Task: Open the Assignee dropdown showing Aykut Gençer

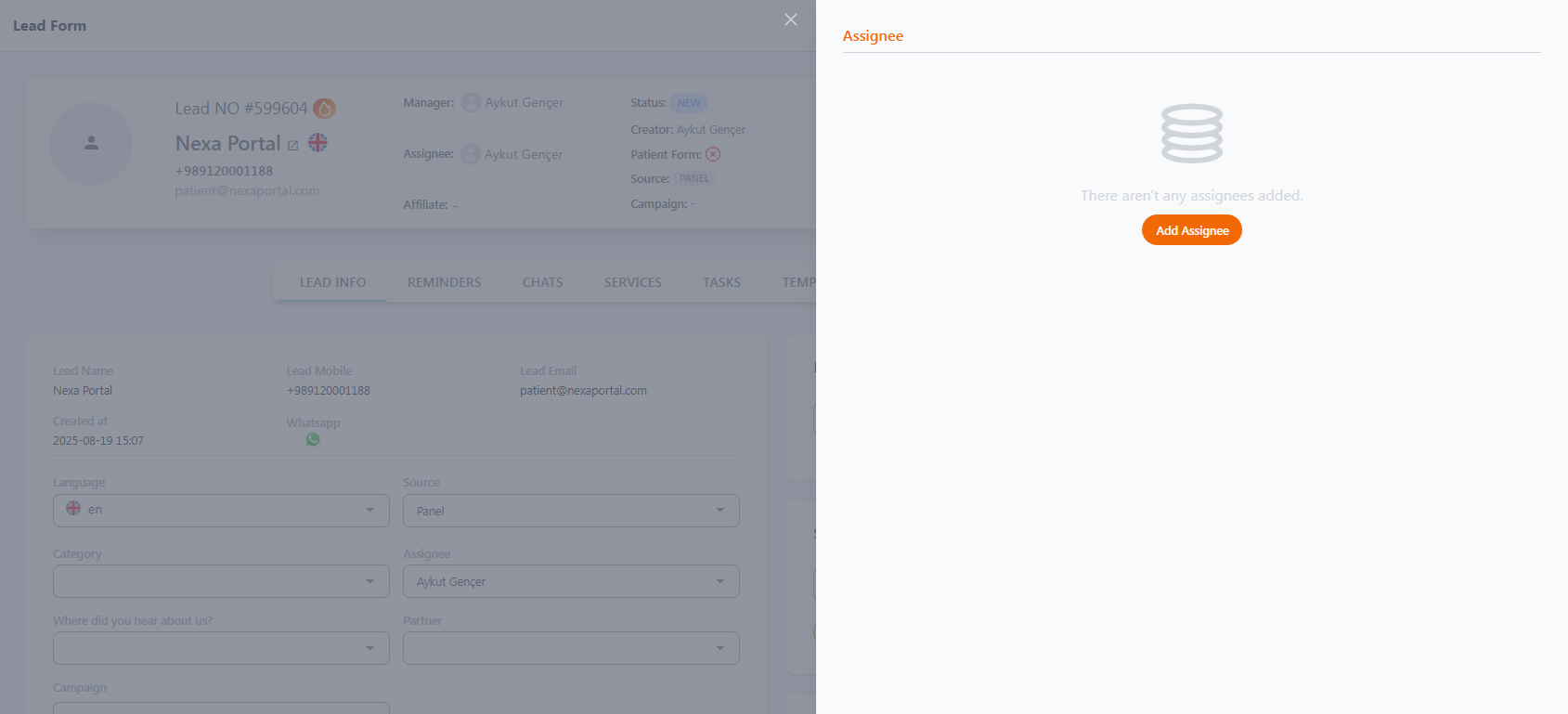Action: click(x=571, y=581)
